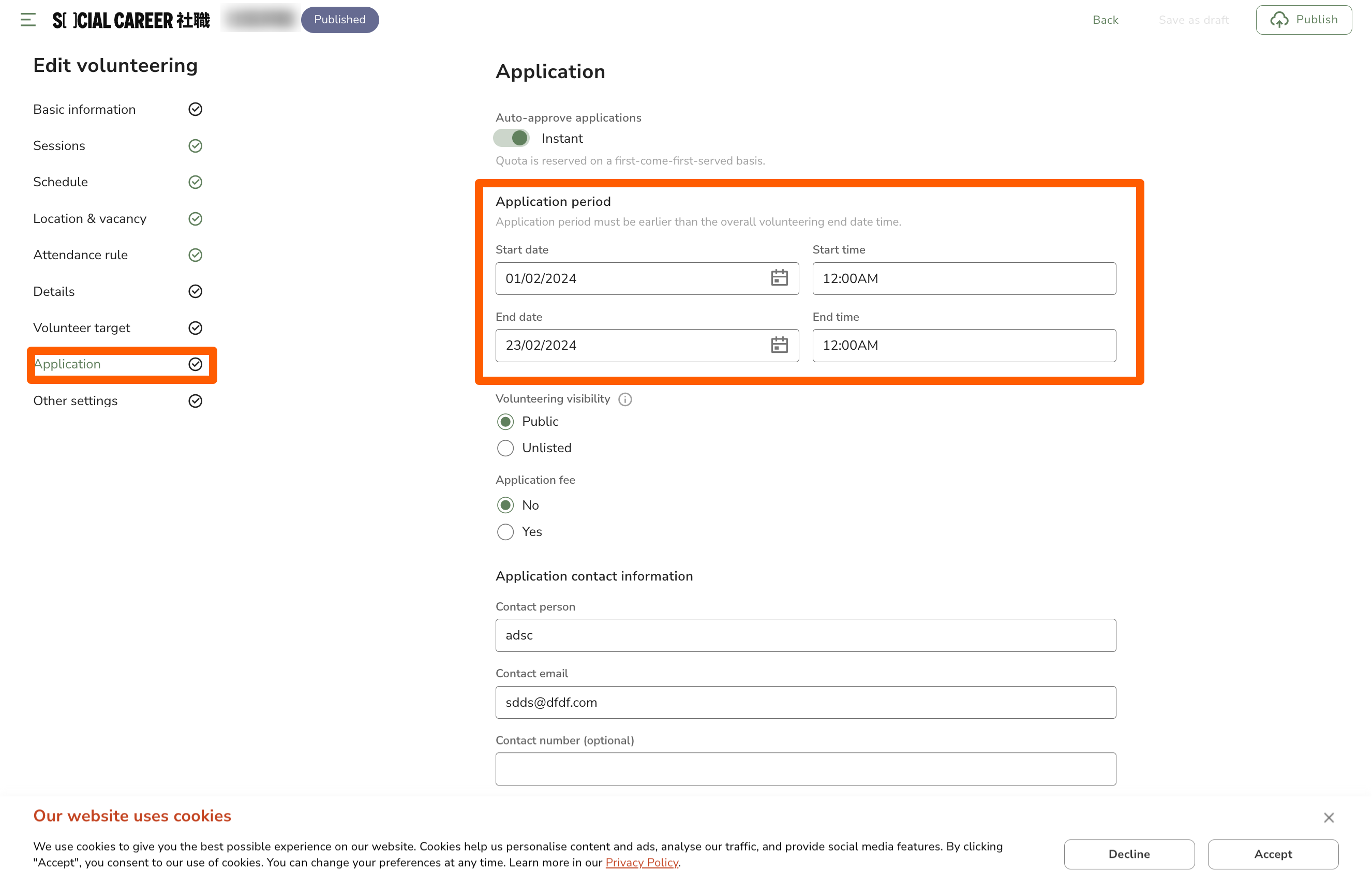Click the End date calendar icon
This screenshot has height=892, width=1372.
779,345
